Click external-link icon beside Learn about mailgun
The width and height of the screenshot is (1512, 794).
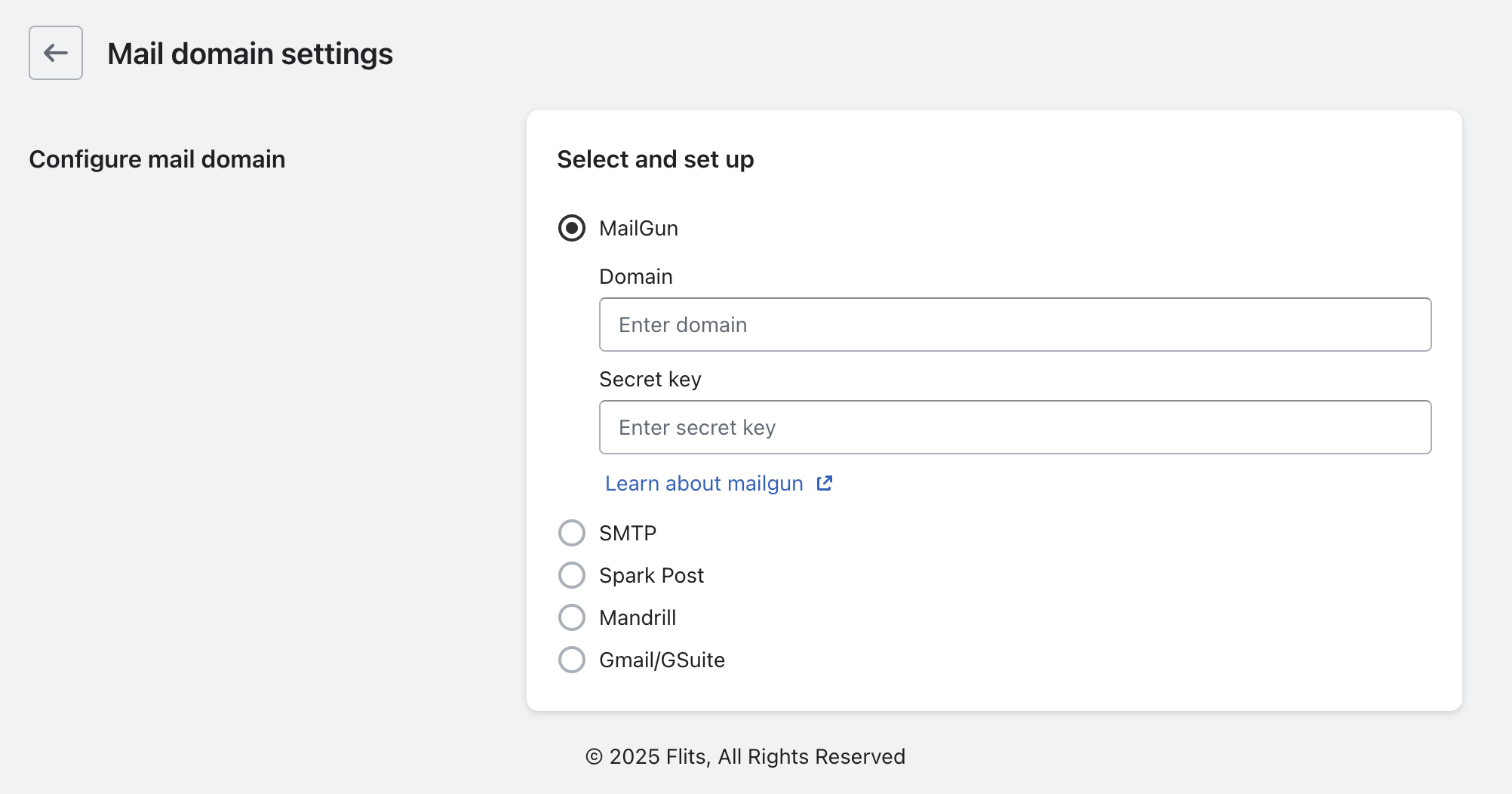tap(825, 483)
